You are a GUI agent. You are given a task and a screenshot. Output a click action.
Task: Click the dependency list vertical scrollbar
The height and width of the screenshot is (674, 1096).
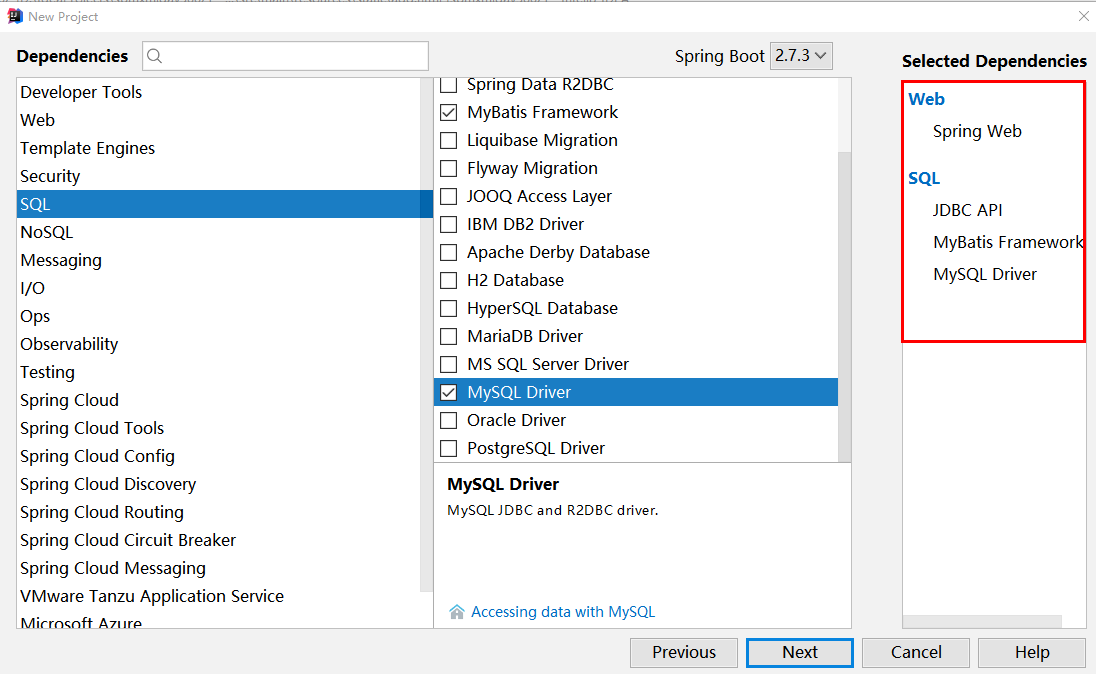pyautogui.click(x=844, y=306)
